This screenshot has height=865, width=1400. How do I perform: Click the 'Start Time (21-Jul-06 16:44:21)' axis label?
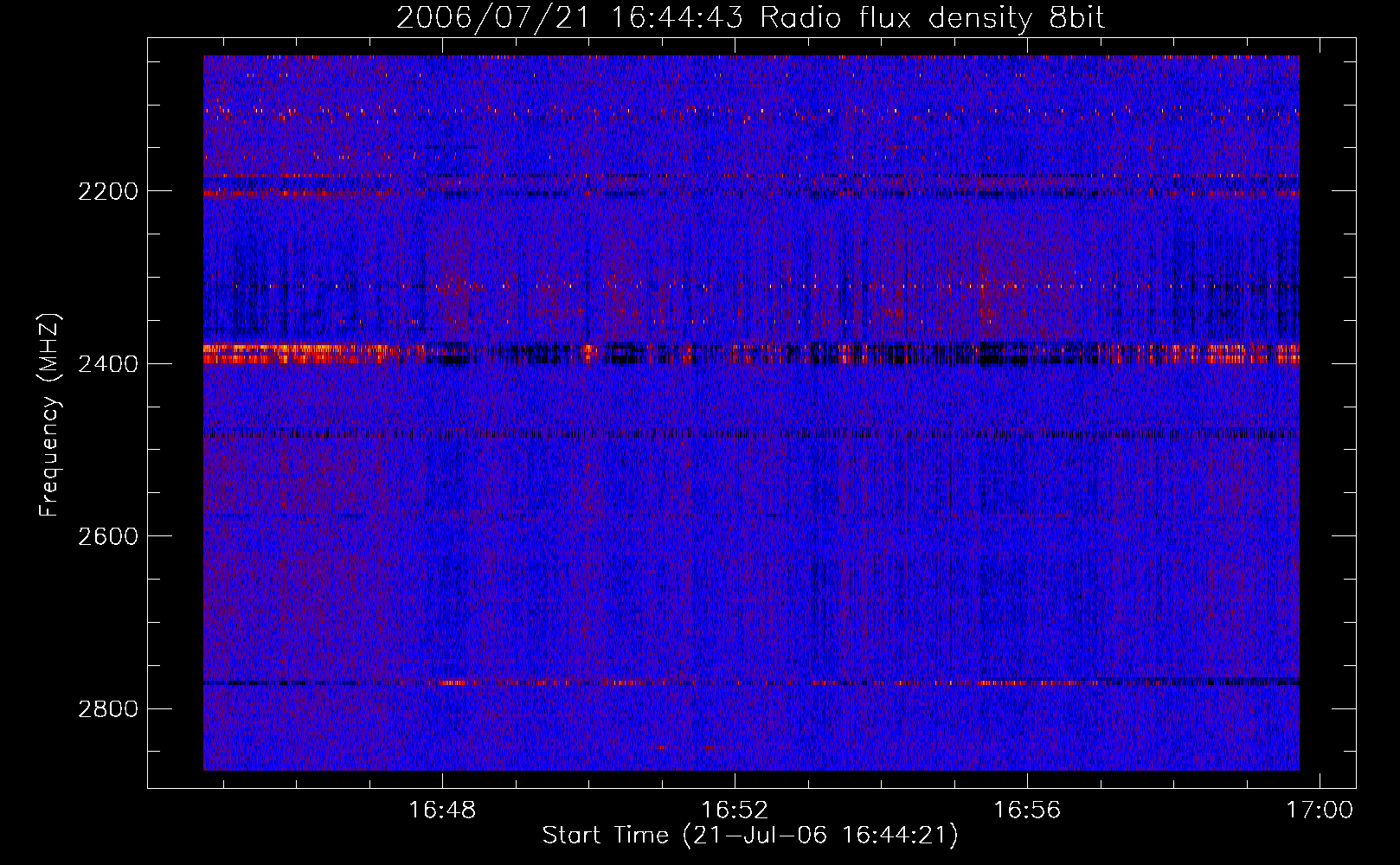(x=750, y=836)
